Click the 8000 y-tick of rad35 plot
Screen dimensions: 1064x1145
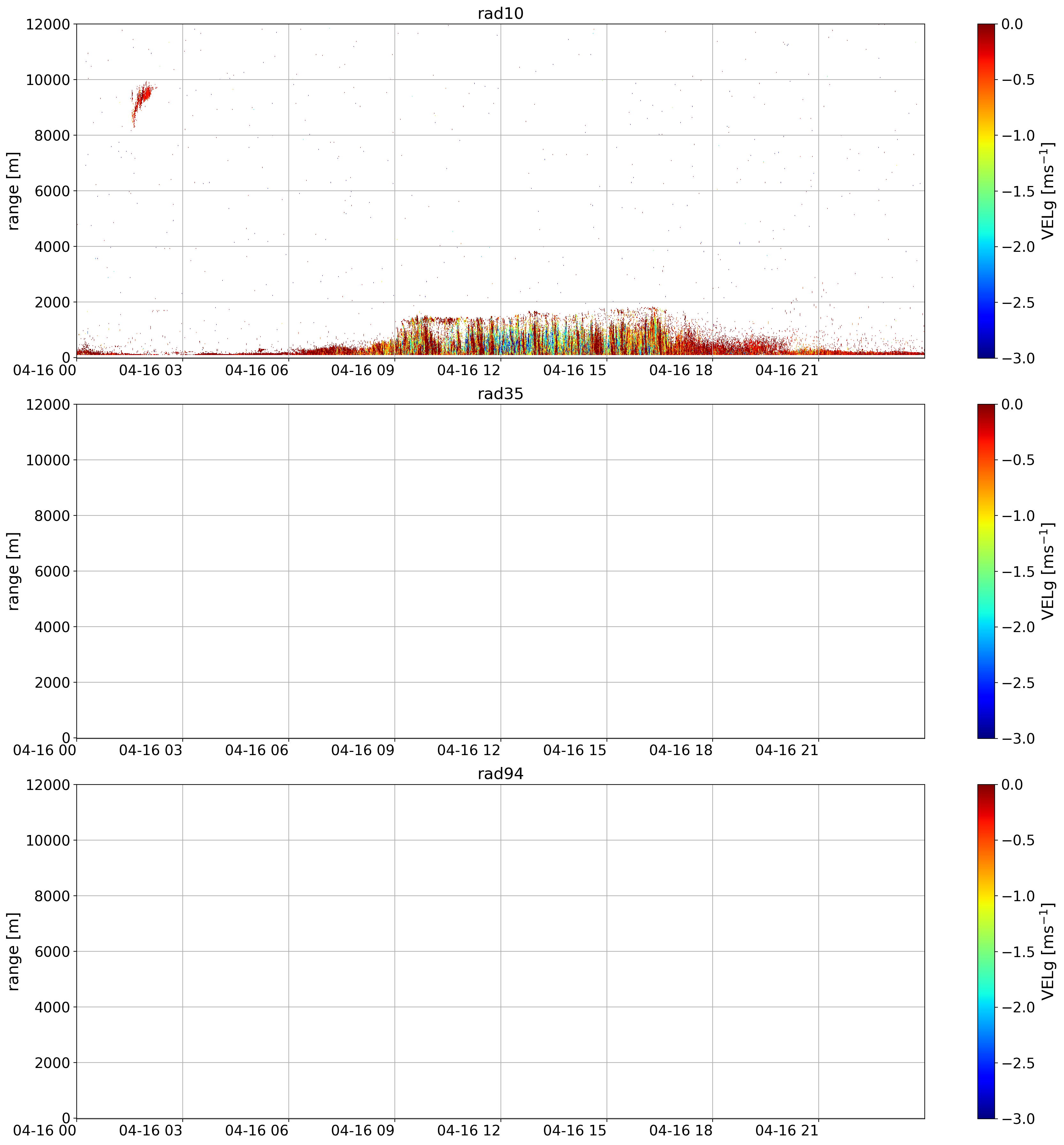click(52, 515)
